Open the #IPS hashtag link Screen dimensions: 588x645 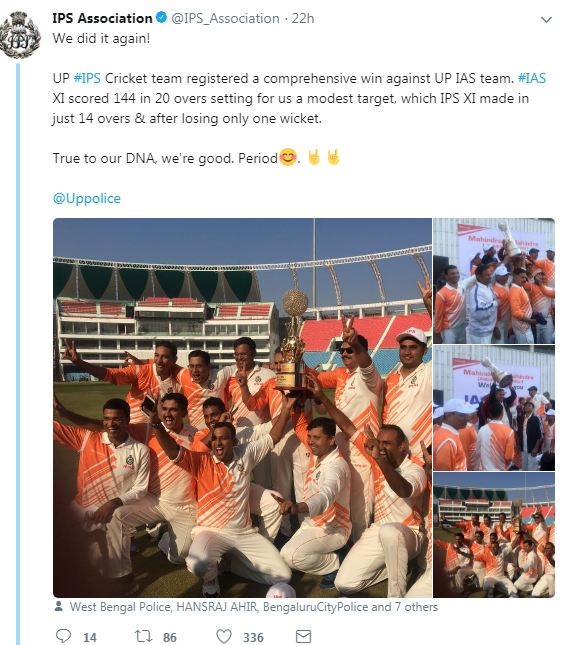(x=87, y=78)
